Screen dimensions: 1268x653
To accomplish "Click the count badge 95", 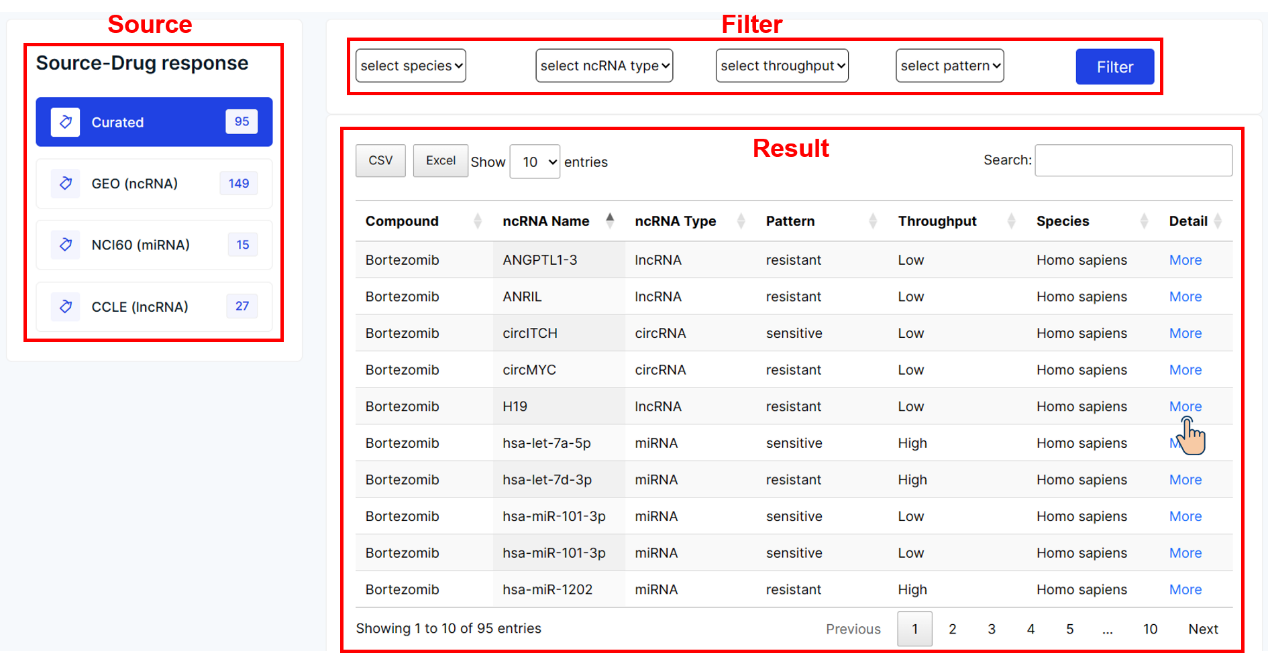I will pos(241,122).
